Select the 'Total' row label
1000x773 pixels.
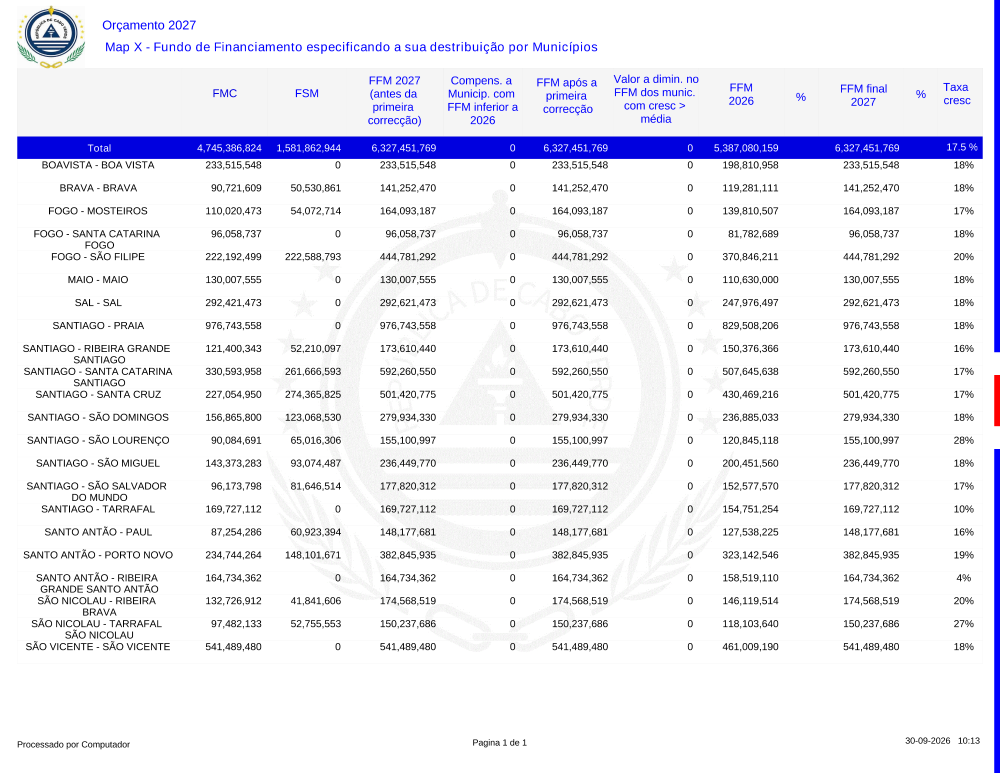99,148
